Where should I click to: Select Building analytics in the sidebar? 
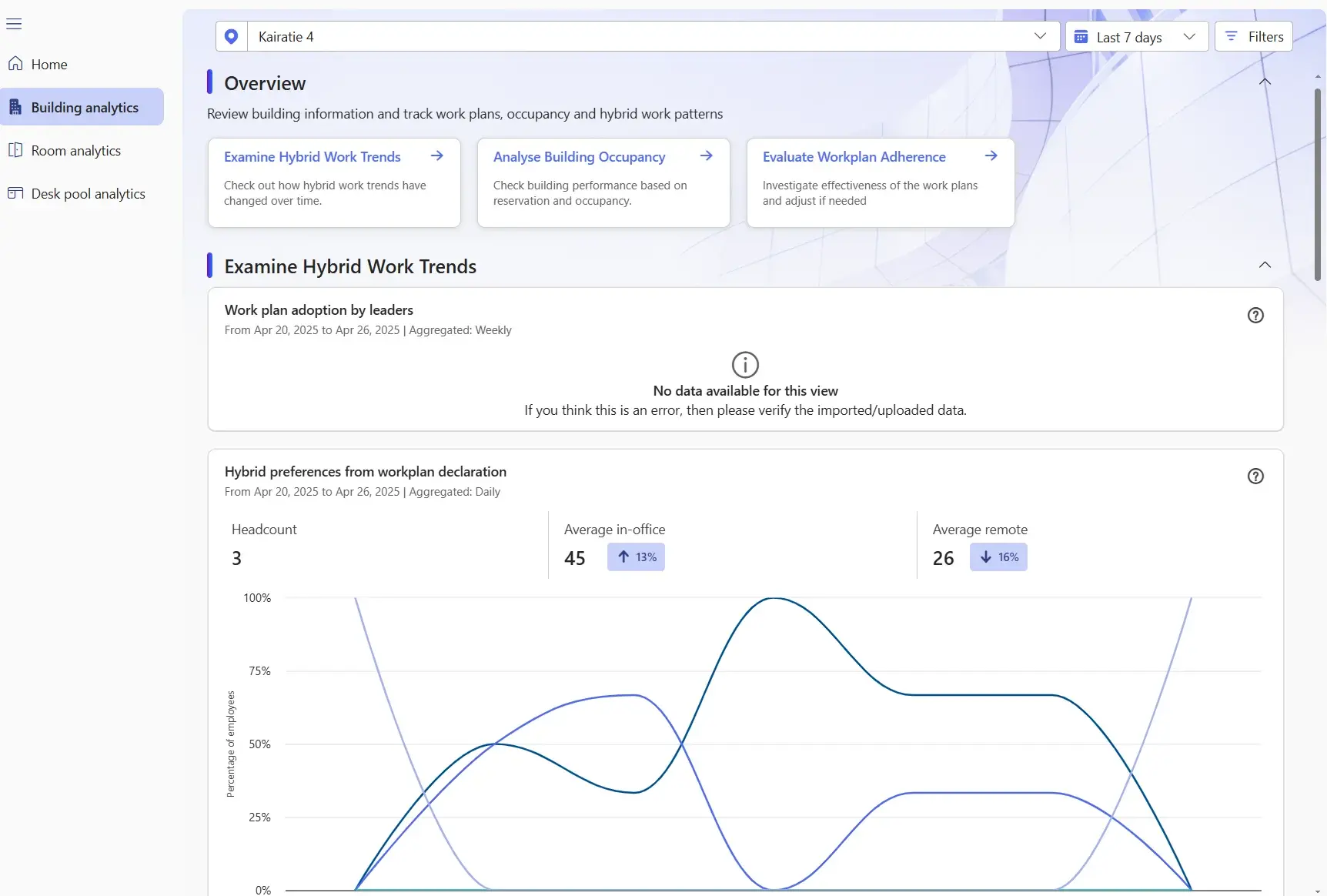tap(85, 108)
